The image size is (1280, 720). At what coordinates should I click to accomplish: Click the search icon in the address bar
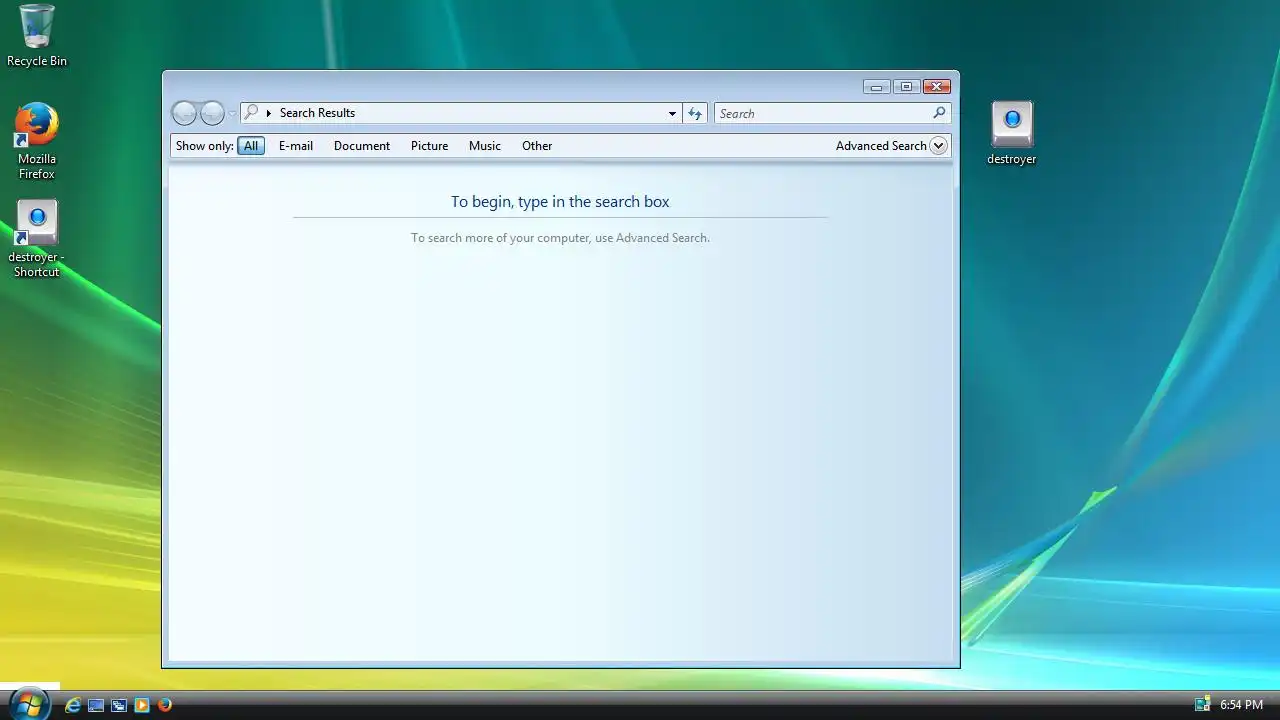(252, 113)
